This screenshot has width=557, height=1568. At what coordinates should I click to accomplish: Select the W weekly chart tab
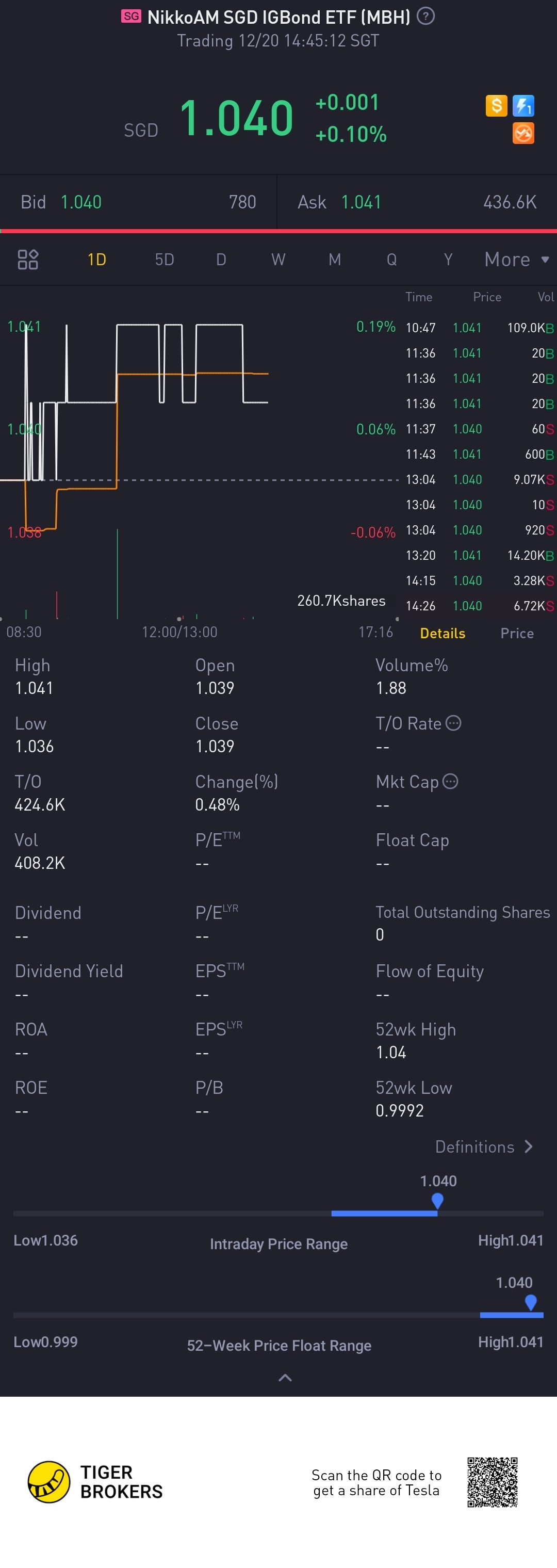(x=278, y=260)
